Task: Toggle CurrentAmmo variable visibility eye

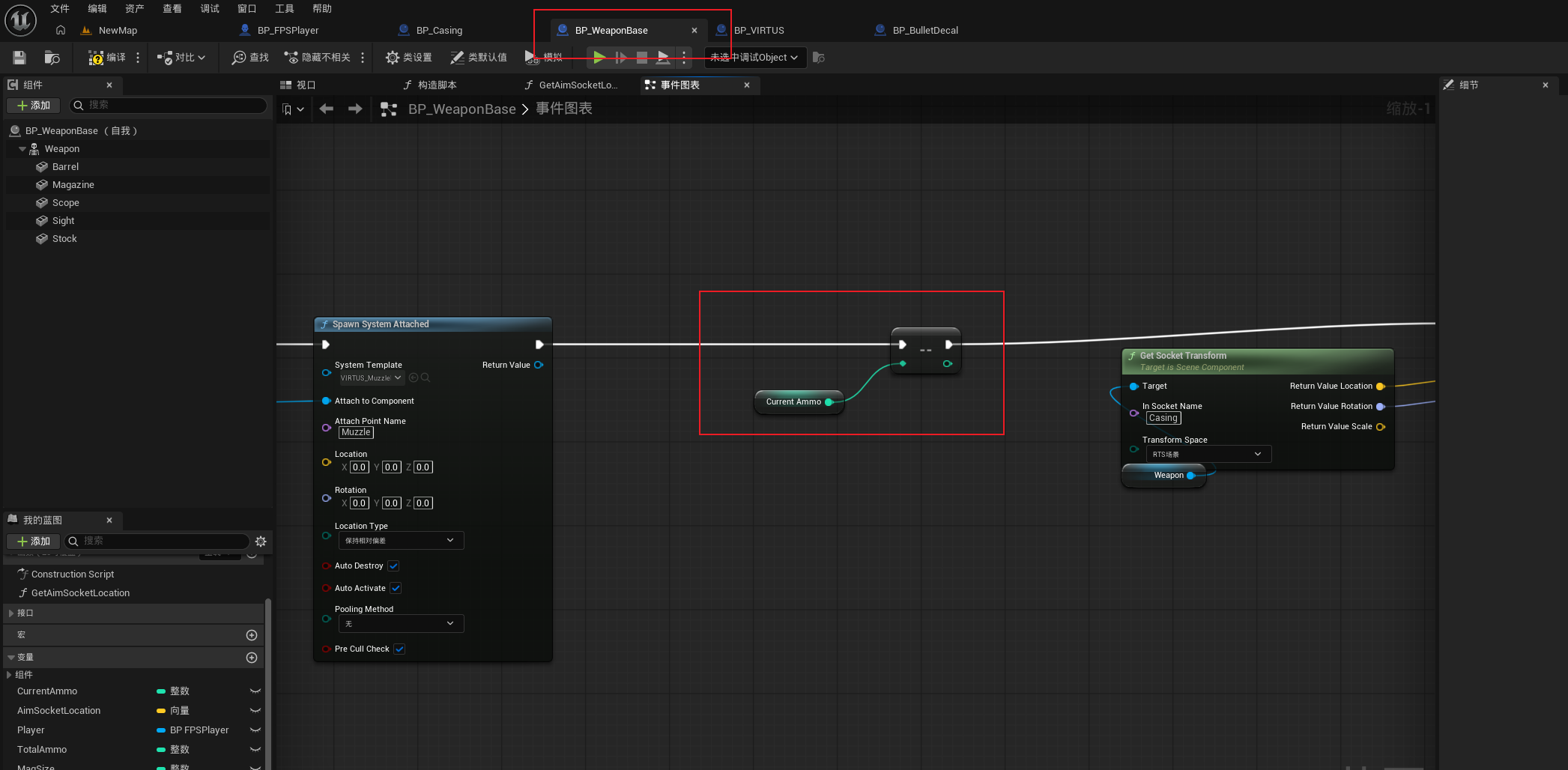Action: tap(255, 691)
